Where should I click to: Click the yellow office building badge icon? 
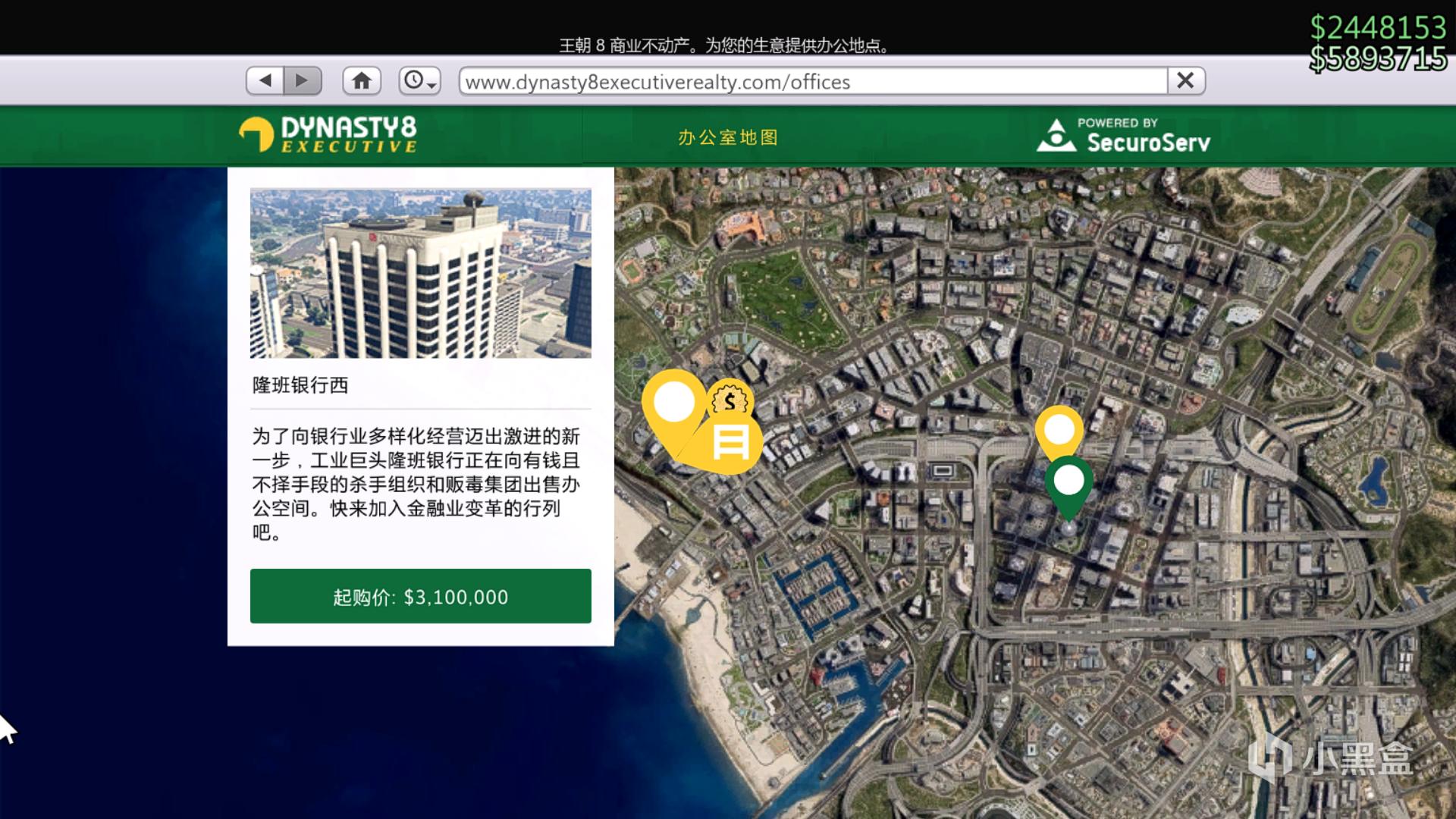(x=731, y=444)
